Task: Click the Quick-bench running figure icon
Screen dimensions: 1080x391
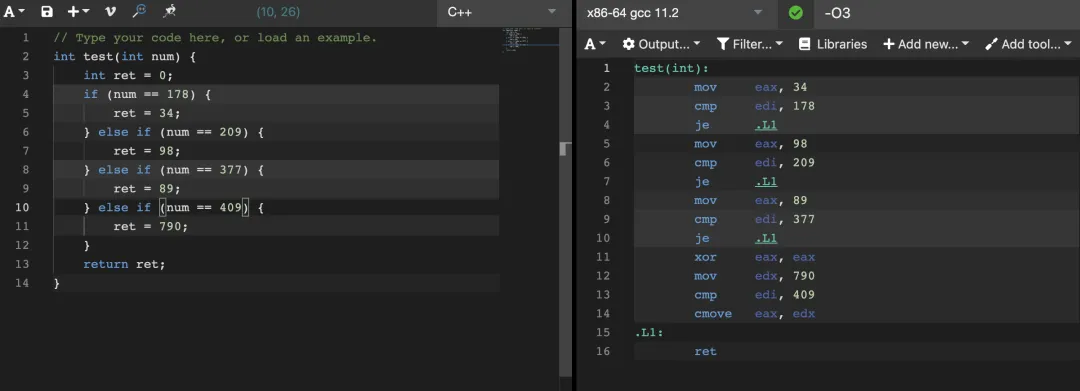Action: click(x=169, y=11)
